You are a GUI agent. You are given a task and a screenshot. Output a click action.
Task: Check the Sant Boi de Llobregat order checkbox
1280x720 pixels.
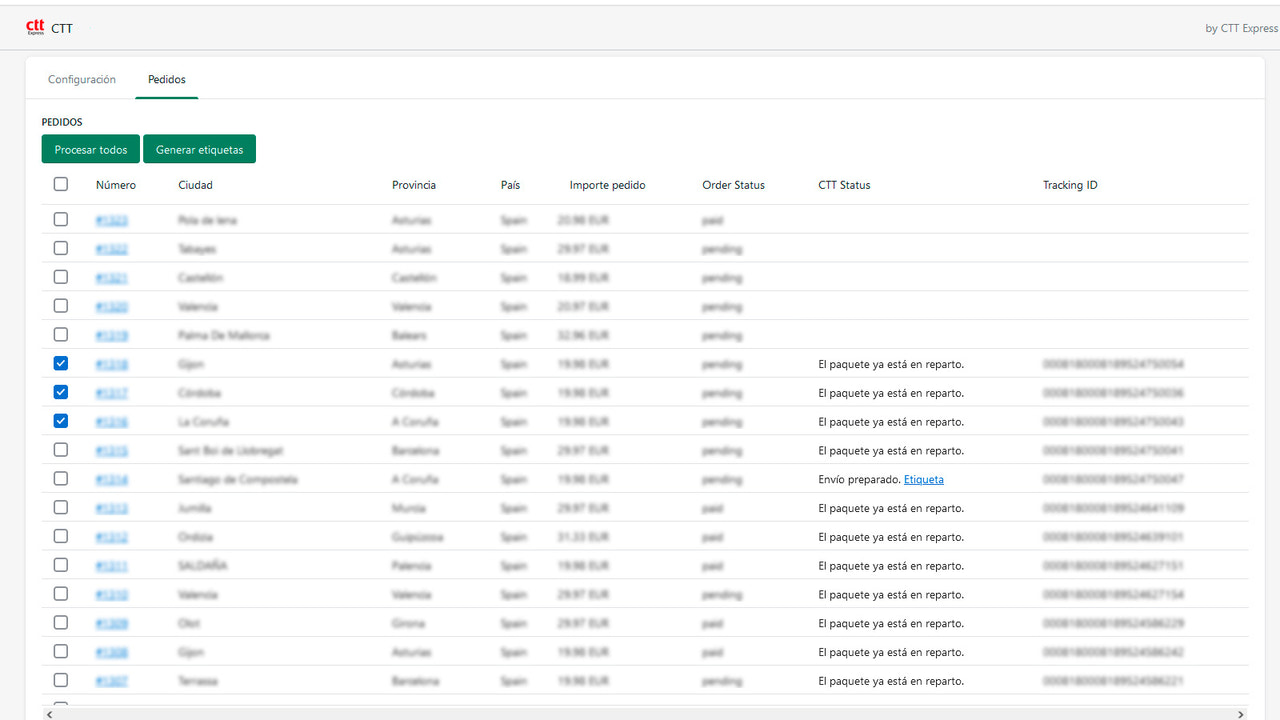[x=60, y=450]
